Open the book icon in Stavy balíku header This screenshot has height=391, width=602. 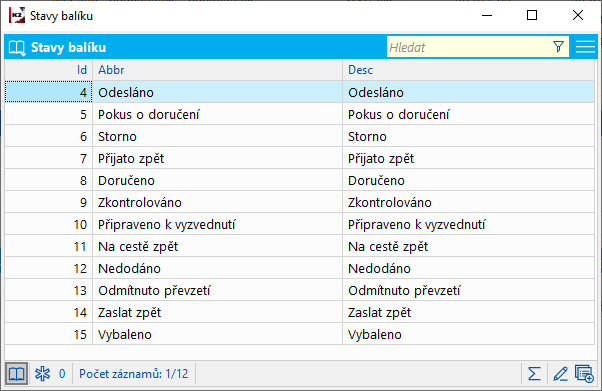[x=17, y=48]
